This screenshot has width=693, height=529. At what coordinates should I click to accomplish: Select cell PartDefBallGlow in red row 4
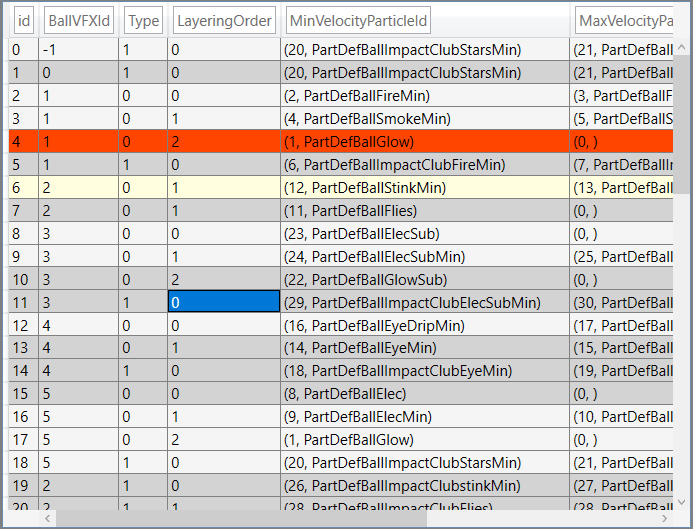click(425, 141)
